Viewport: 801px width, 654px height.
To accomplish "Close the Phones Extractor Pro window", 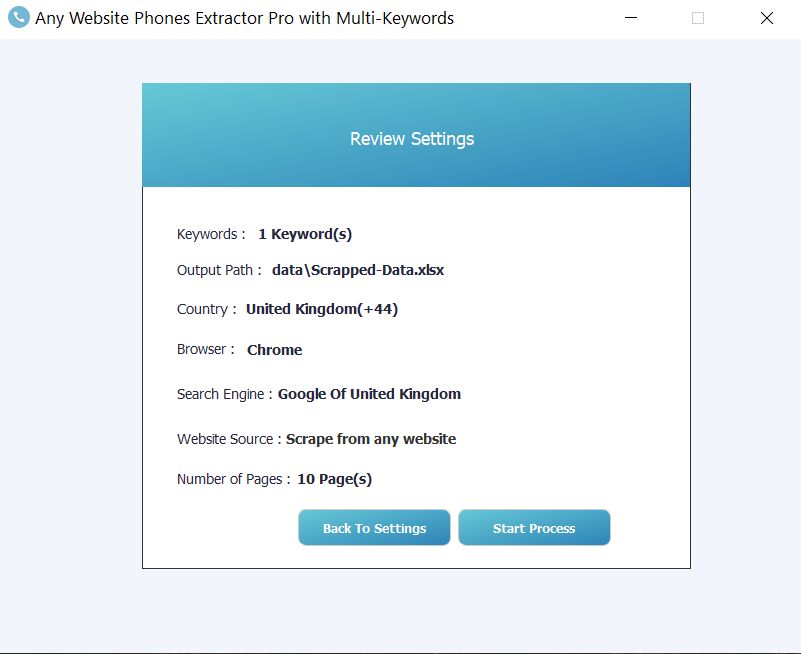I will pyautogui.click(x=766, y=18).
